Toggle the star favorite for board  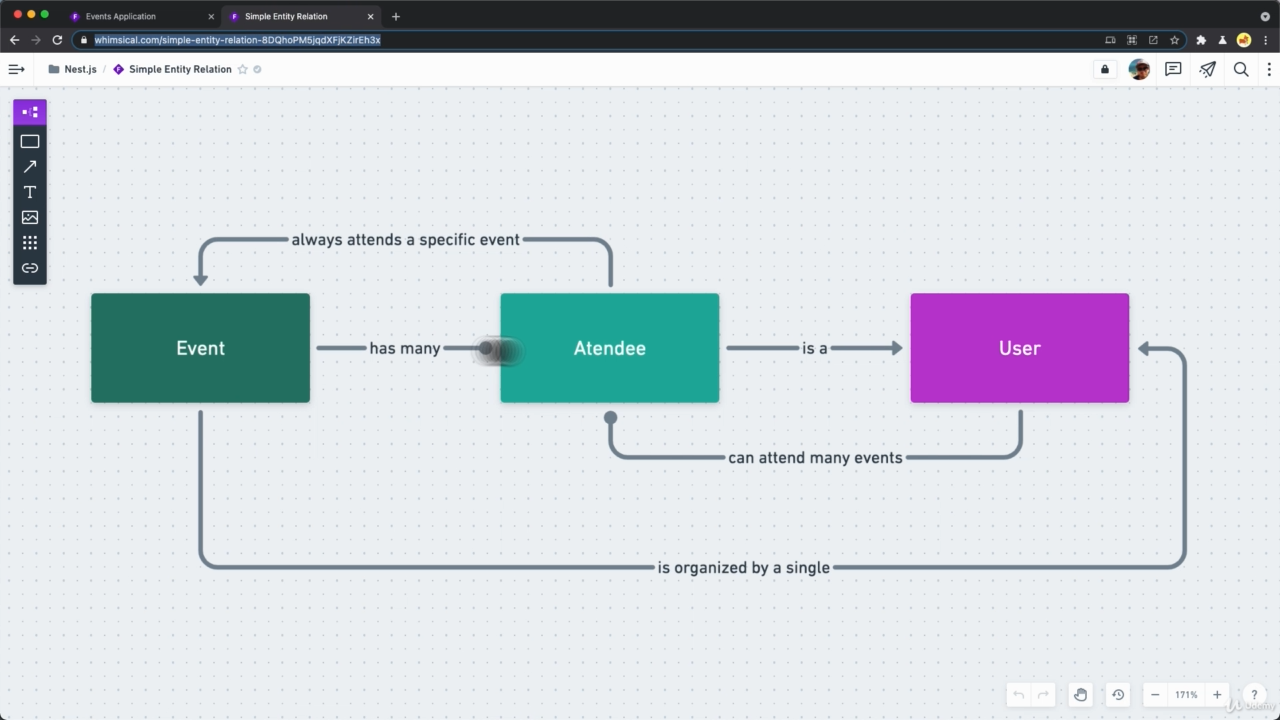point(242,70)
